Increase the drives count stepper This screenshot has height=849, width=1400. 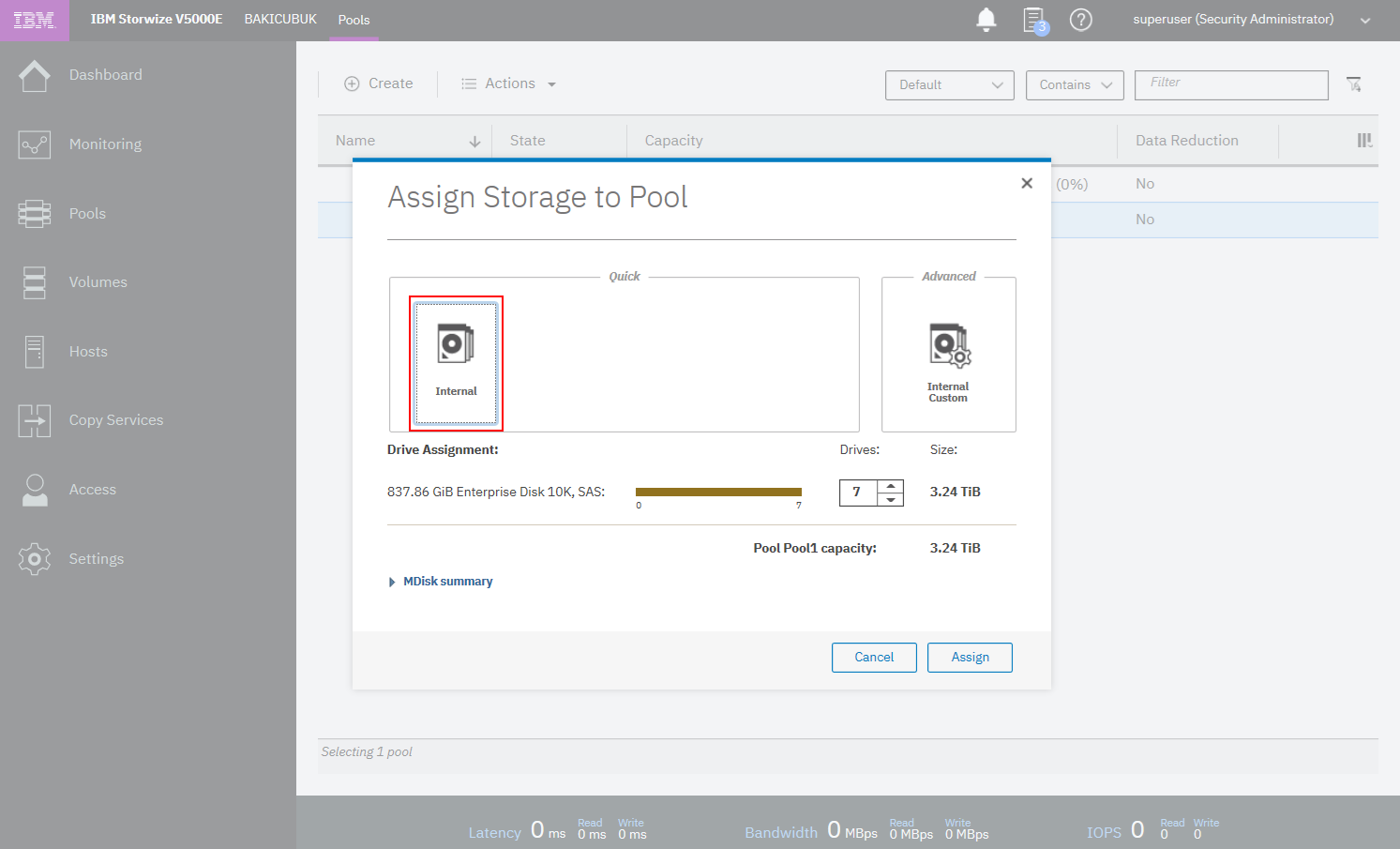(891, 486)
